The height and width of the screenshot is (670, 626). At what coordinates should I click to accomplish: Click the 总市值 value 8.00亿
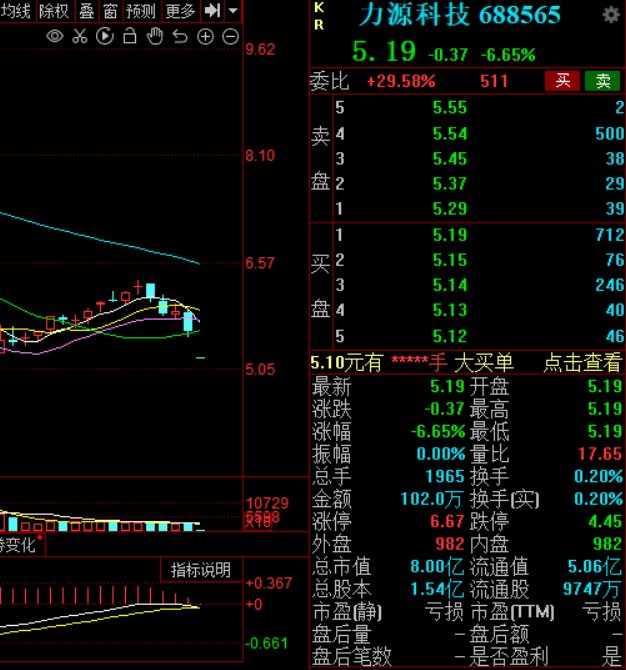pos(437,567)
